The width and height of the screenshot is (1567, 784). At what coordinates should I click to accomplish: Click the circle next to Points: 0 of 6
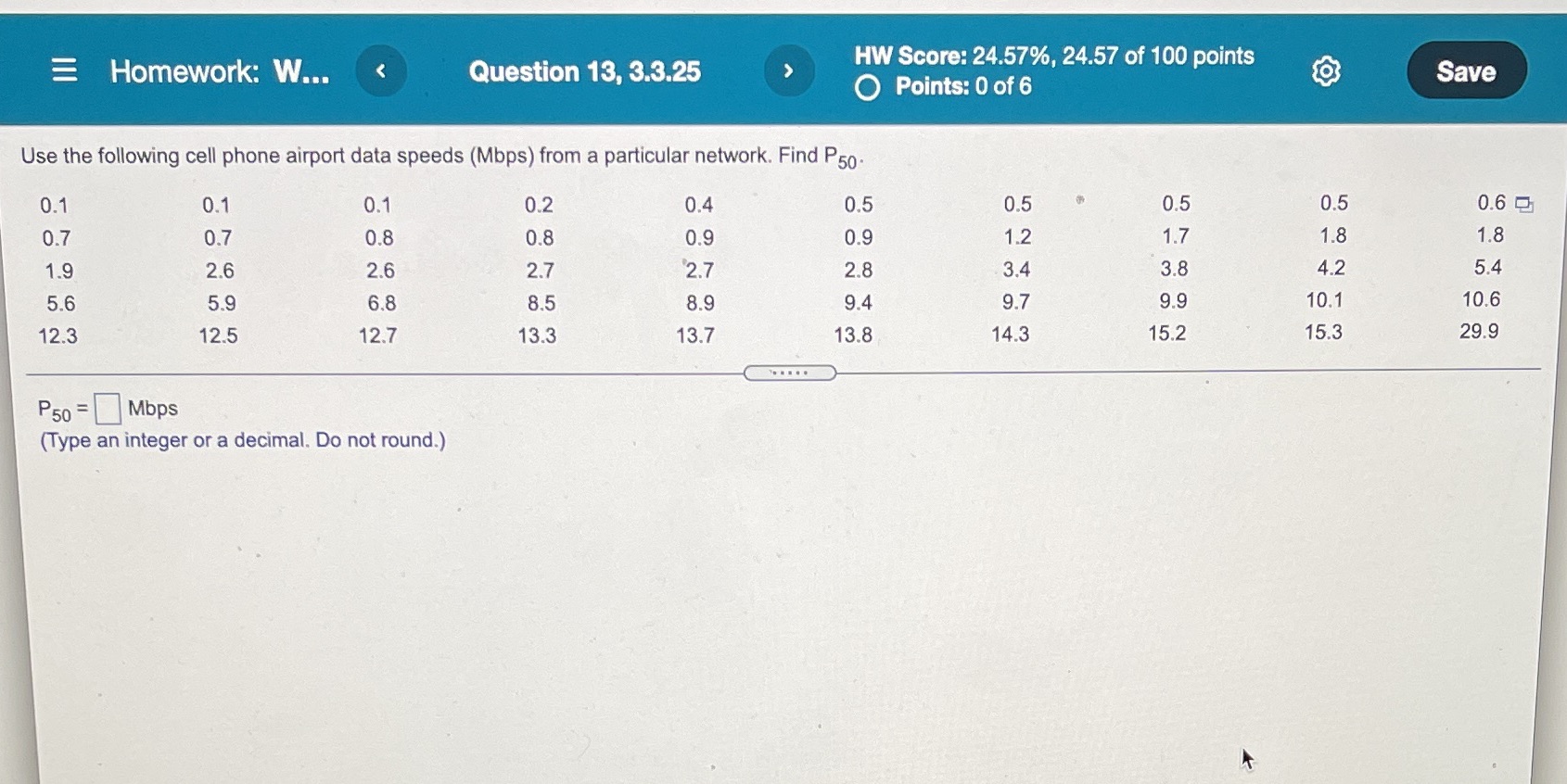click(868, 86)
